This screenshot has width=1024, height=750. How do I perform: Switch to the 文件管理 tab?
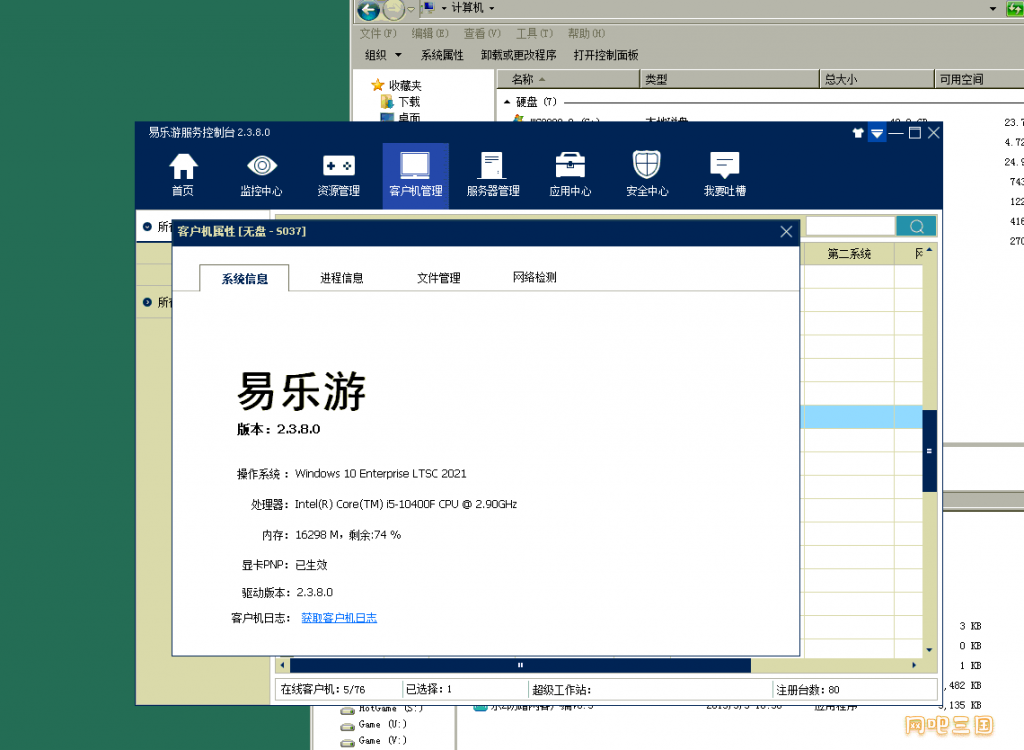439,278
